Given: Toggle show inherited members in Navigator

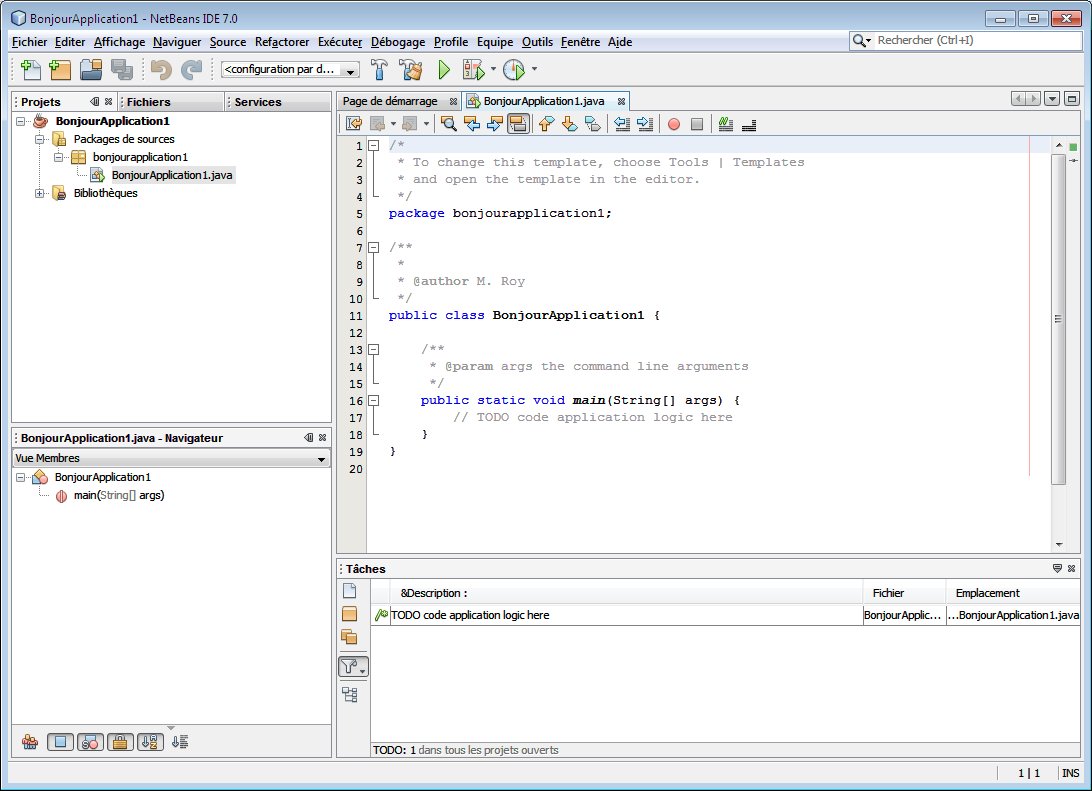Looking at the screenshot, I should click(30, 742).
